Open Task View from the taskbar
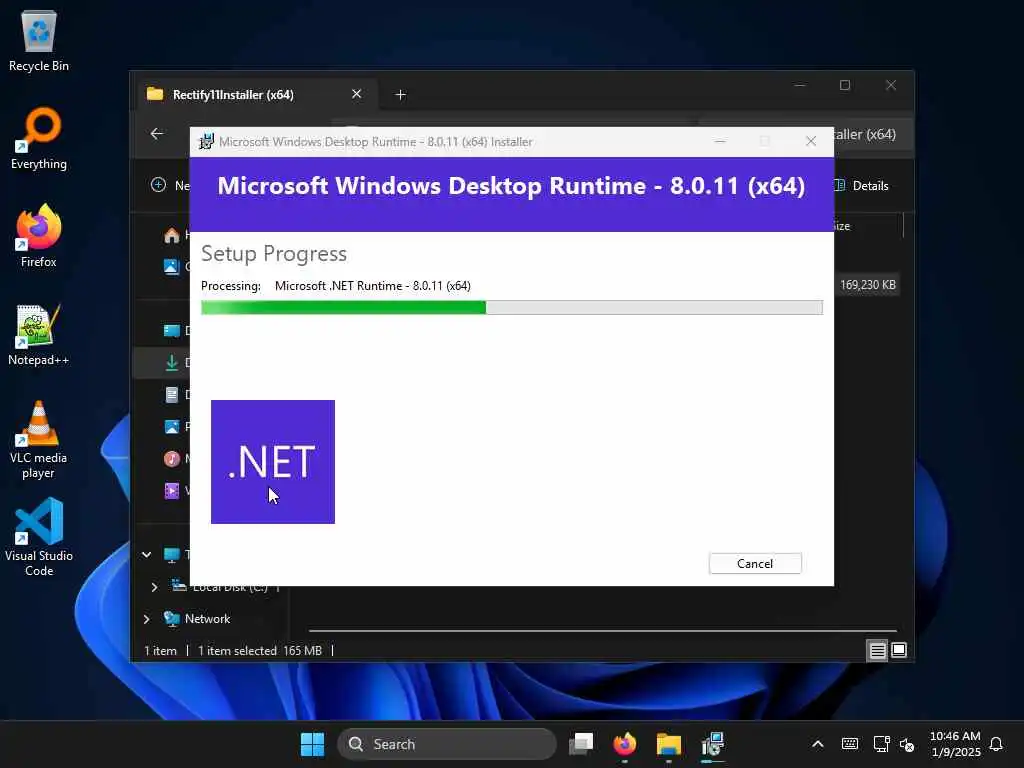 click(x=581, y=744)
